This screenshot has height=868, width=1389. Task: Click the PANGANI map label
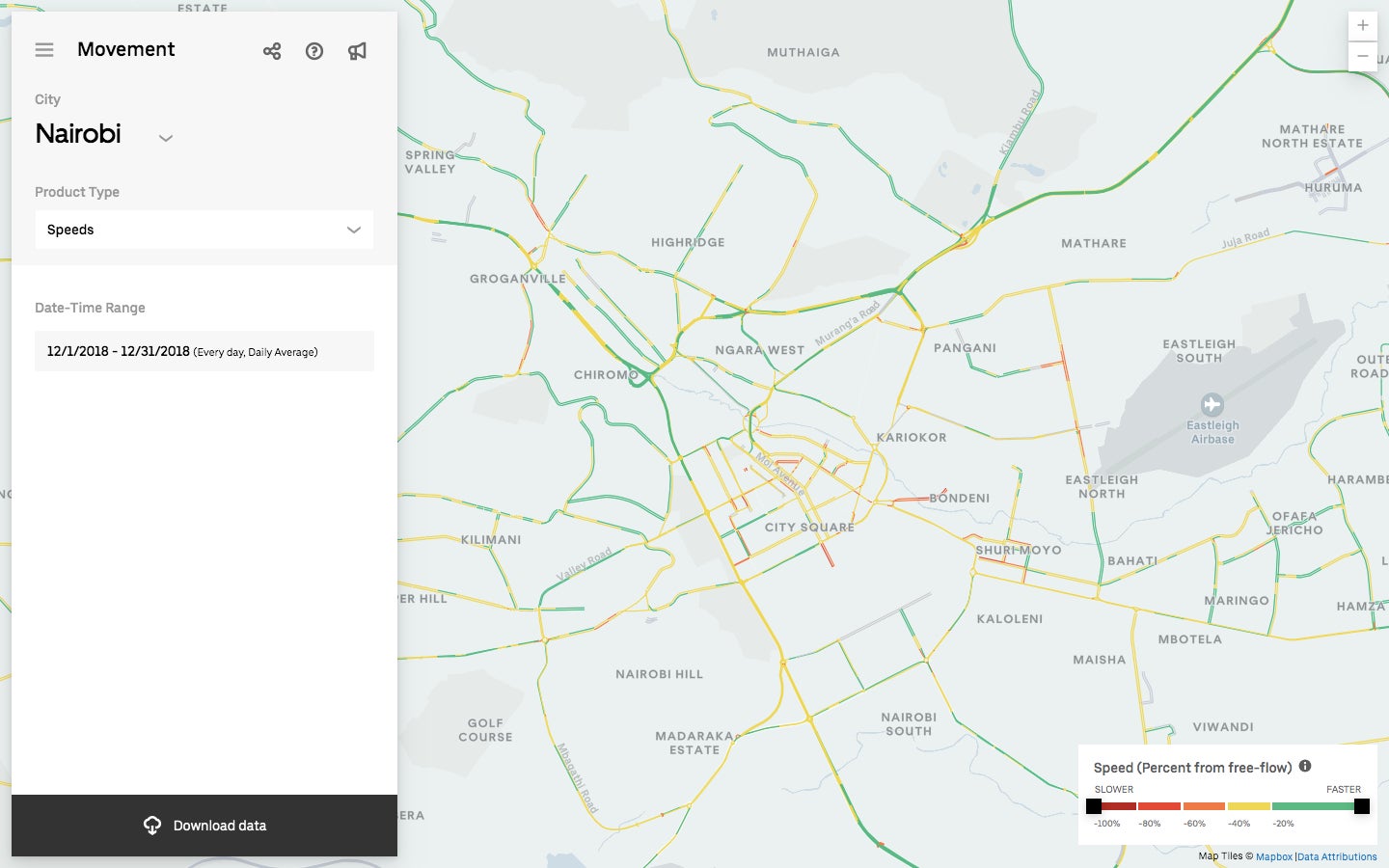pyautogui.click(x=965, y=348)
